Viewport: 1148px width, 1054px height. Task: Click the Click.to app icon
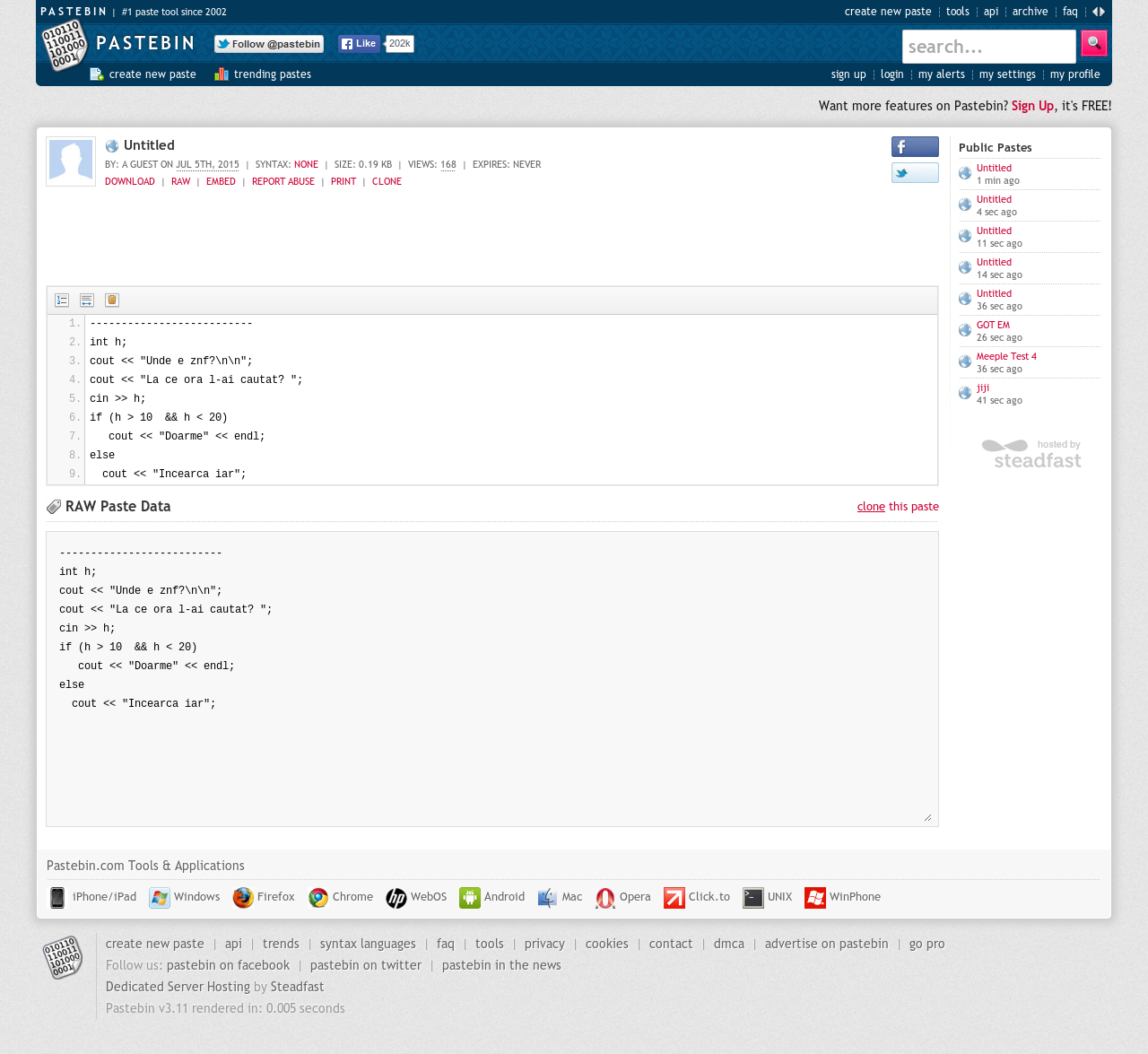point(674,898)
